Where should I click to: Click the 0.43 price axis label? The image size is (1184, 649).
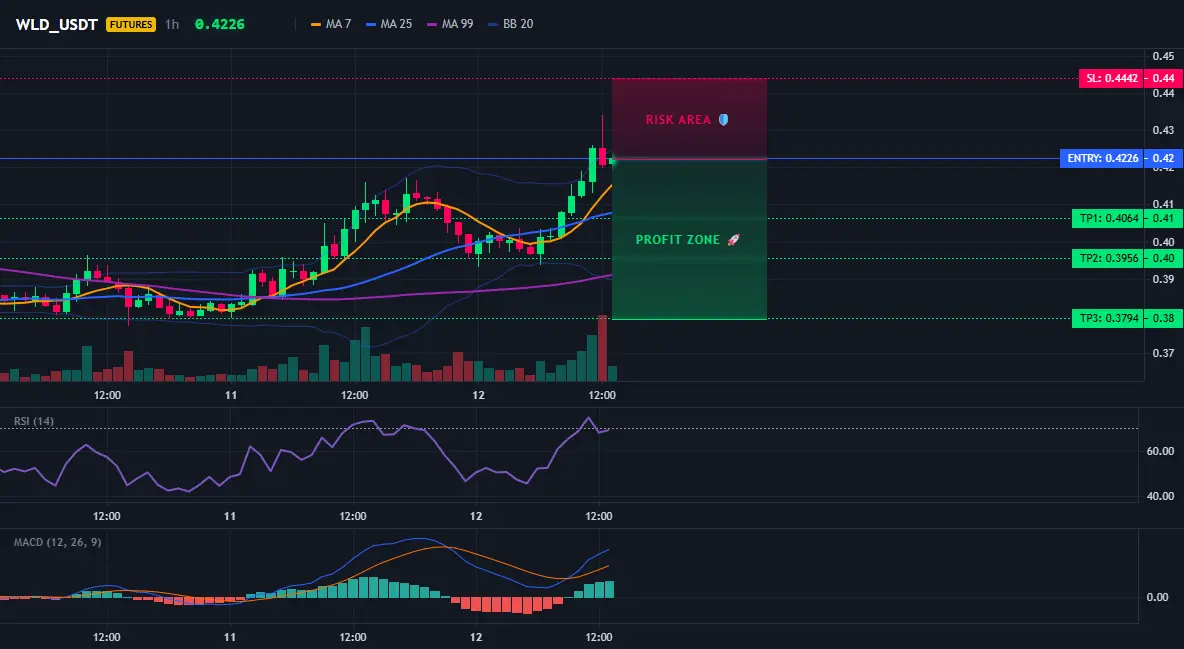[x=1163, y=130]
